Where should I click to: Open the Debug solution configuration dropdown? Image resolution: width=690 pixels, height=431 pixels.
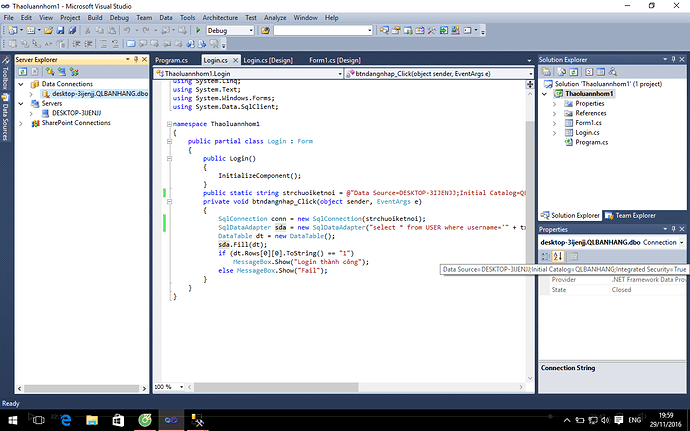250,31
